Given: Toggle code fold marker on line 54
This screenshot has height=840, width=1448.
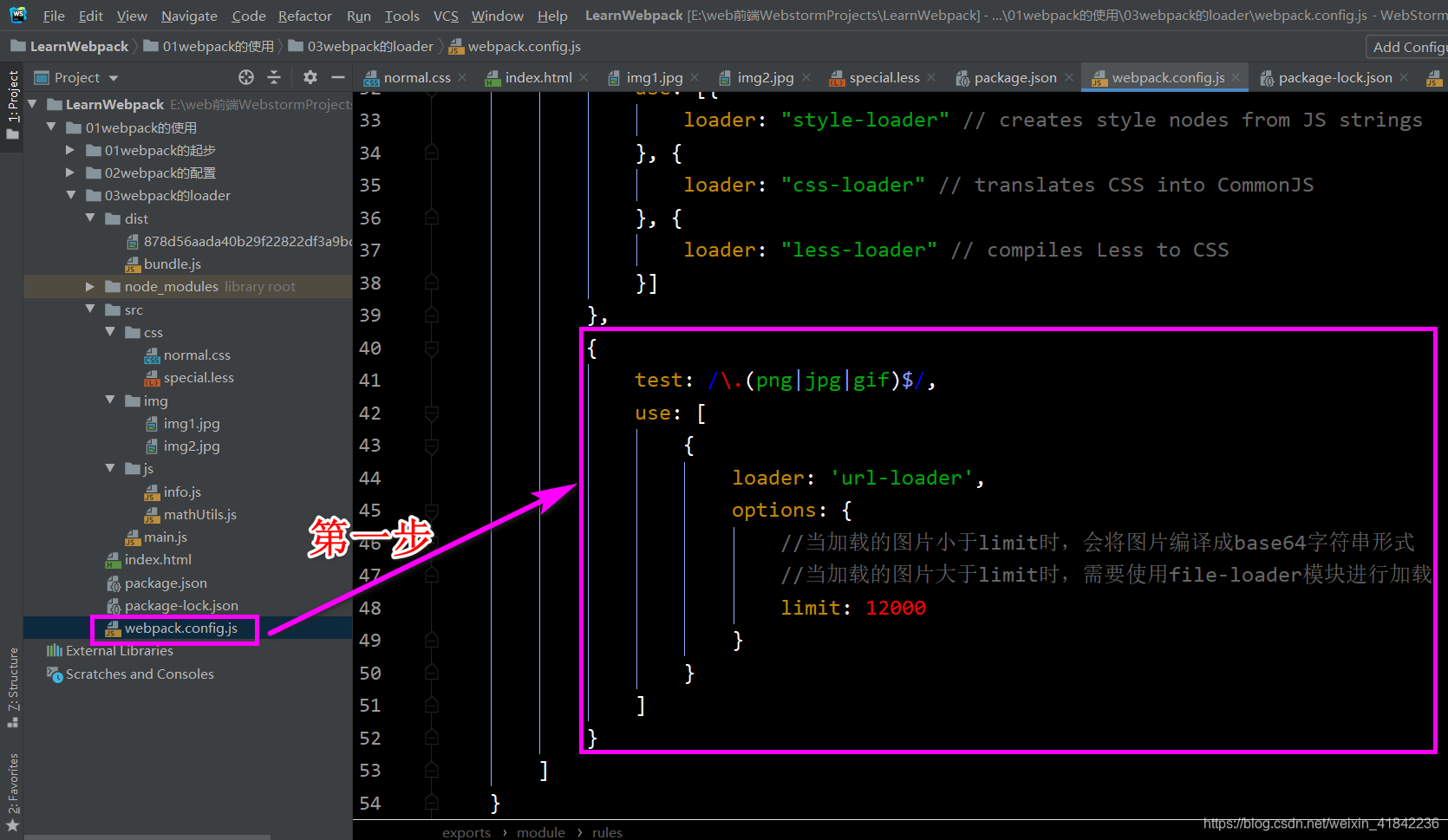Looking at the screenshot, I should pyautogui.click(x=431, y=804).
